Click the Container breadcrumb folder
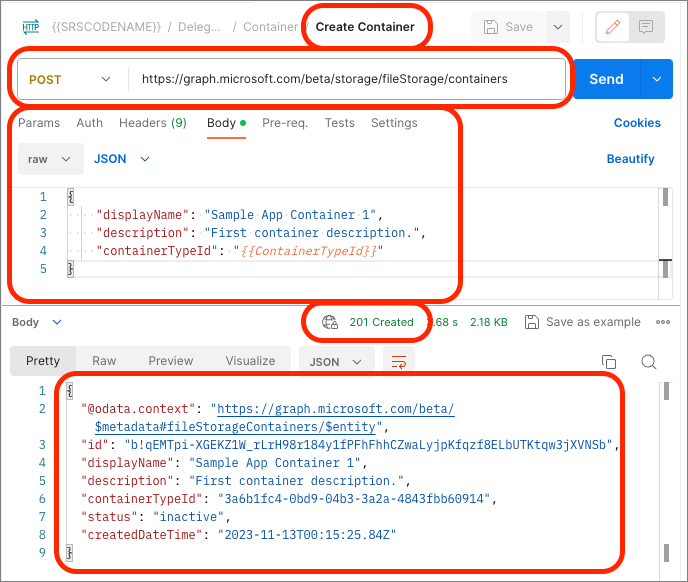This screenshot has height=582, width=688. [270, 27]
